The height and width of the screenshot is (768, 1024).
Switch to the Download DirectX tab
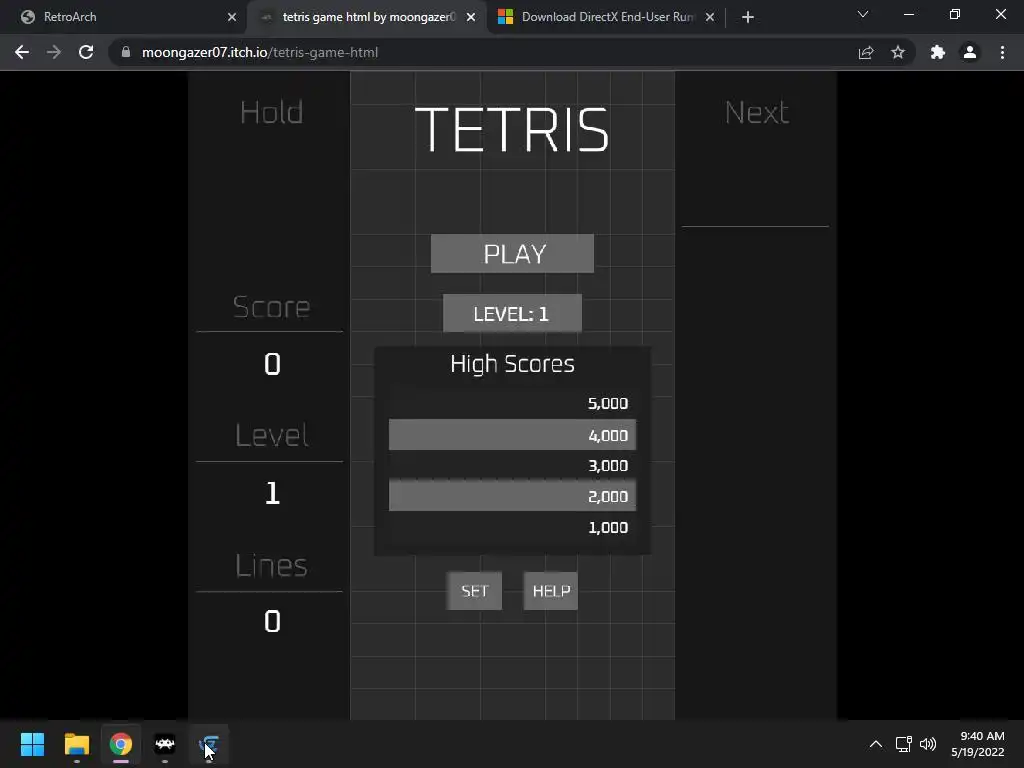point(607,17)
